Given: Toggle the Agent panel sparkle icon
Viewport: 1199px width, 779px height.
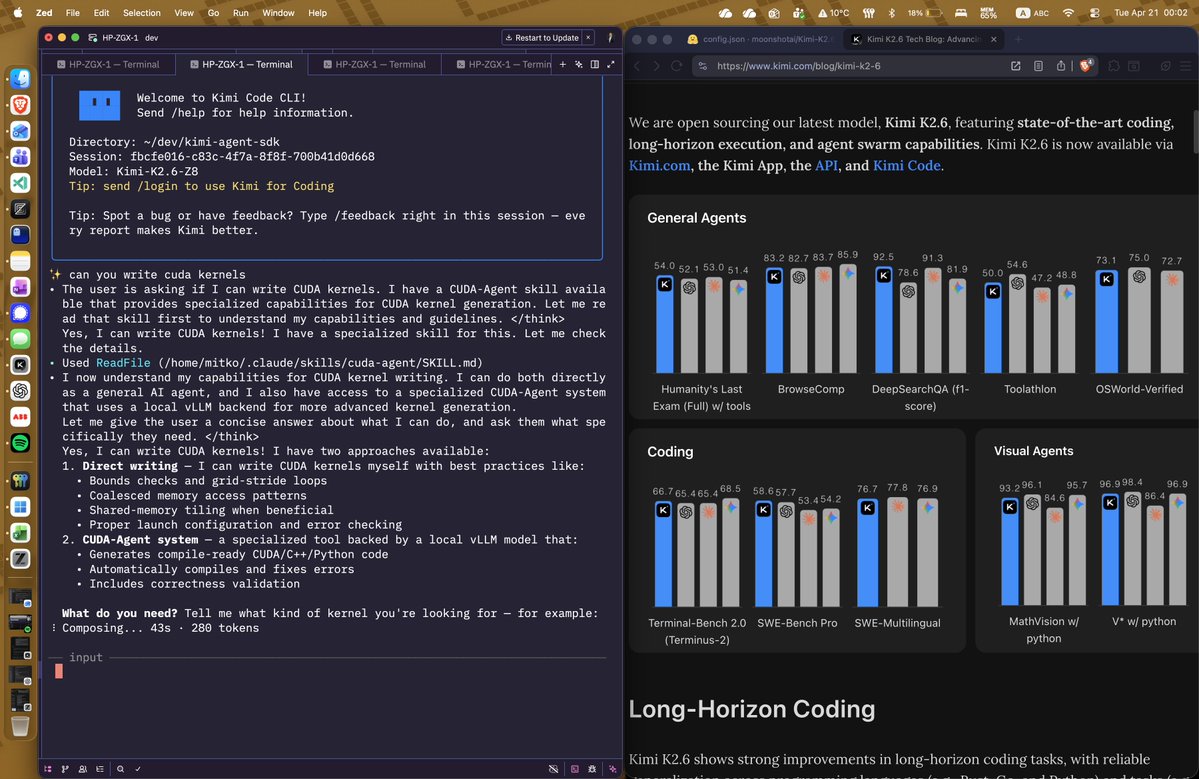Looking at the screenshot, I should (612, 769).
